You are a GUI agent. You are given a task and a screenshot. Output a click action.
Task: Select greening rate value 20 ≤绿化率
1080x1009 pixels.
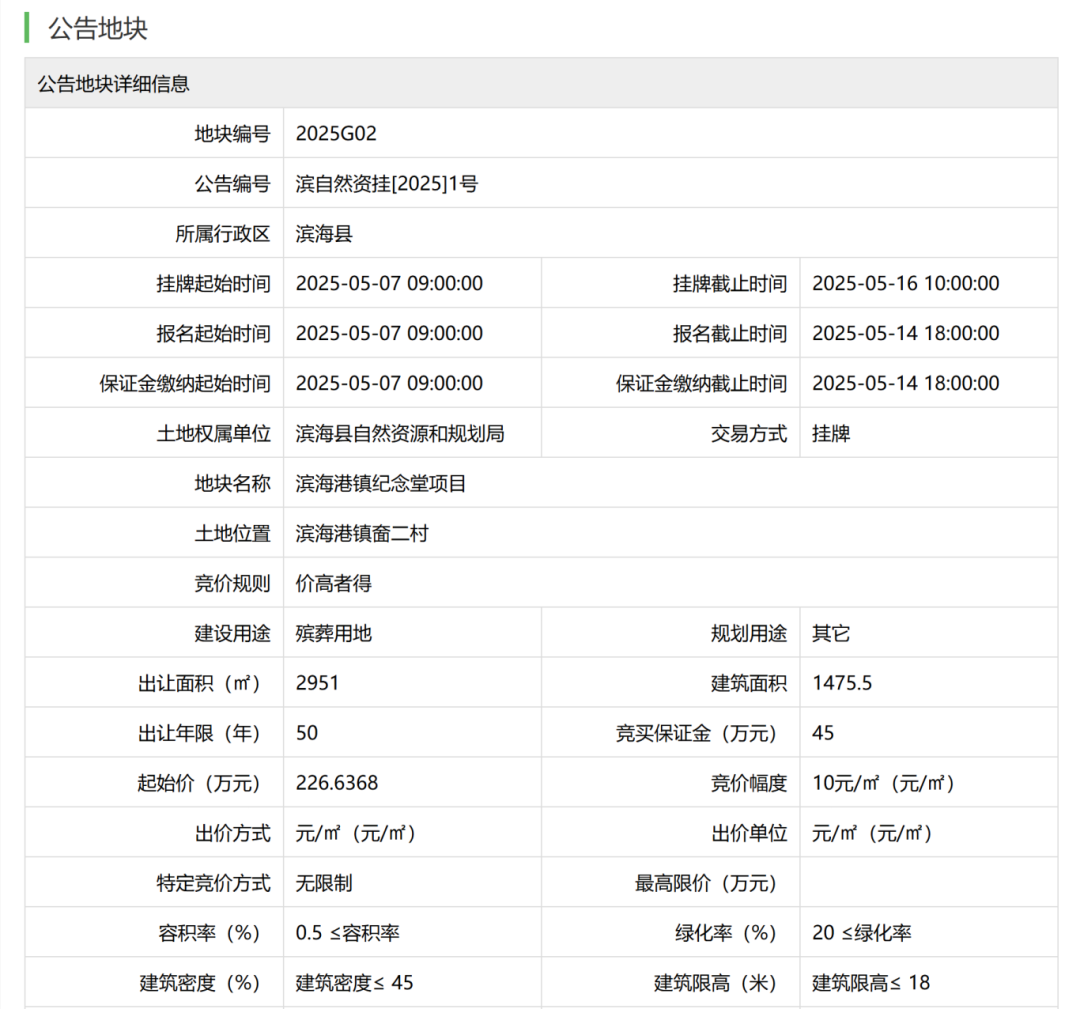[x=862, y=933]
